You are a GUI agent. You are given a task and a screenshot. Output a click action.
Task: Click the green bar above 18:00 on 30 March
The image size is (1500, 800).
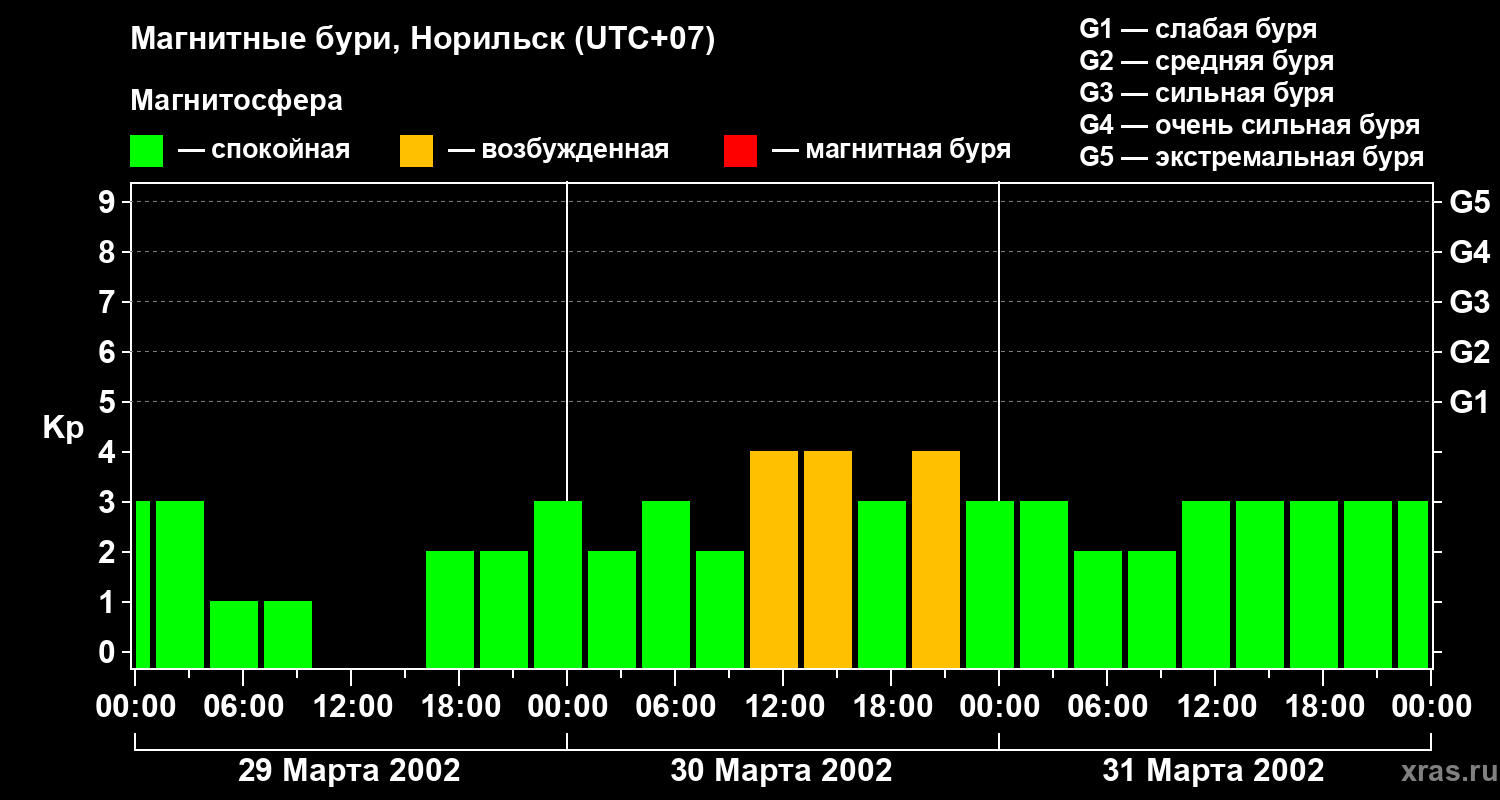882,585
